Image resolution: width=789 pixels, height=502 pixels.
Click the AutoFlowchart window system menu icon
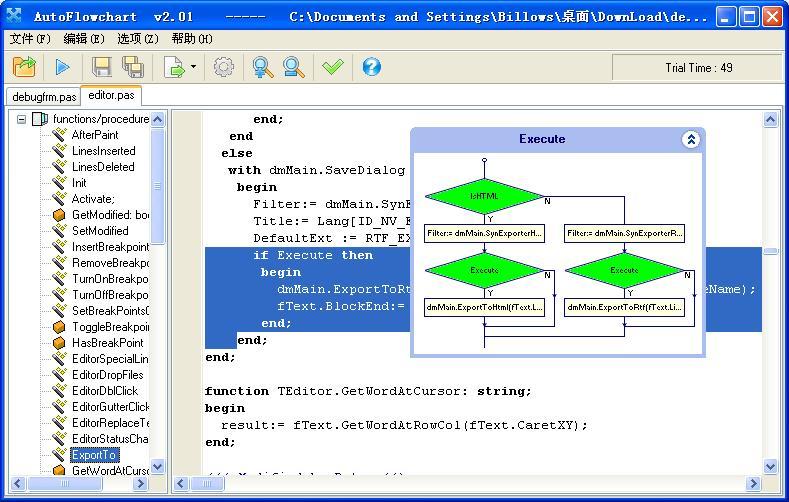pyautogui.click(x=14, y=16)
